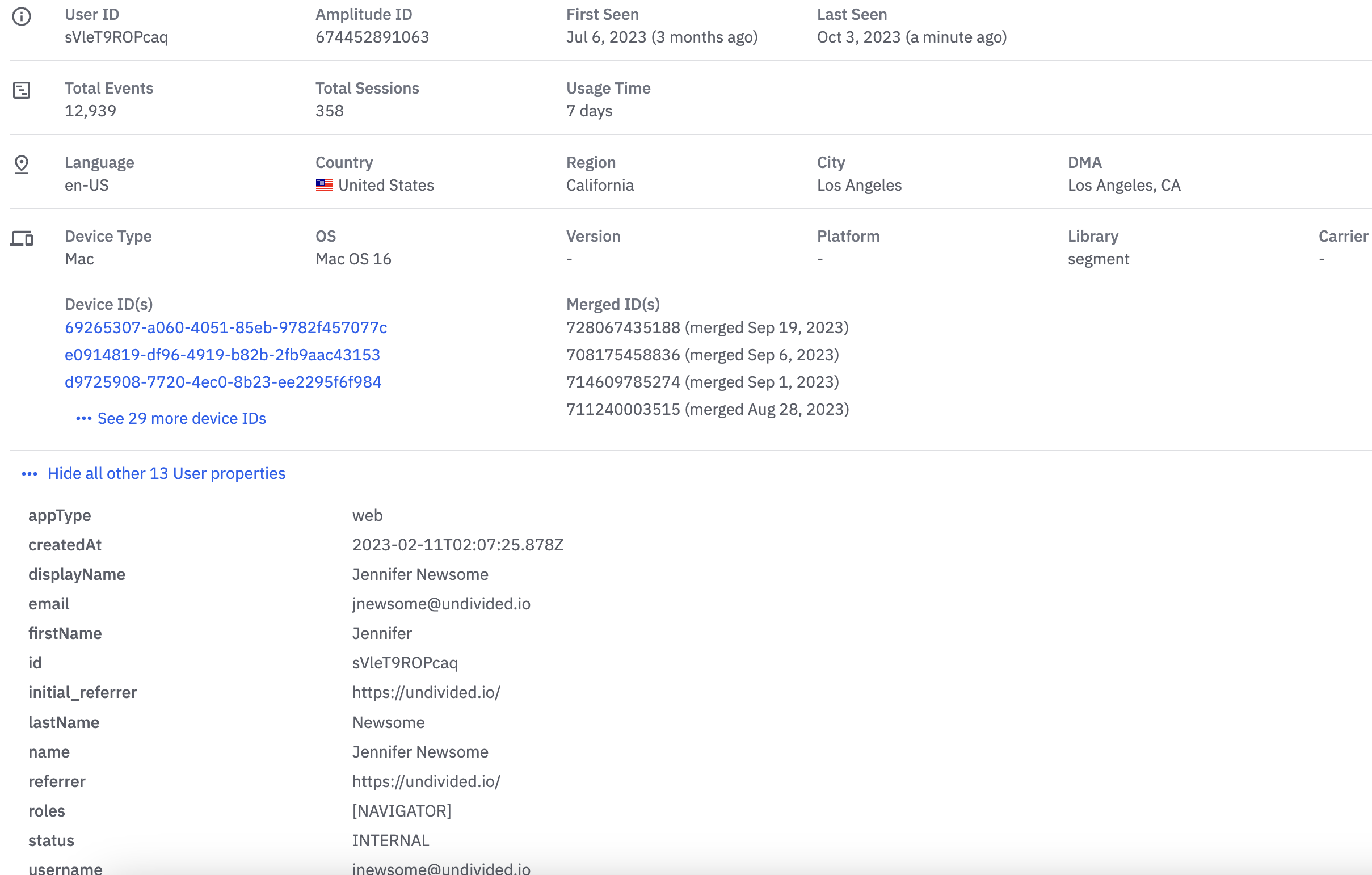This screenshot has height=875, width=1372.
Task: Click the location pin icon beside Language
Action: tap(22, 165)
